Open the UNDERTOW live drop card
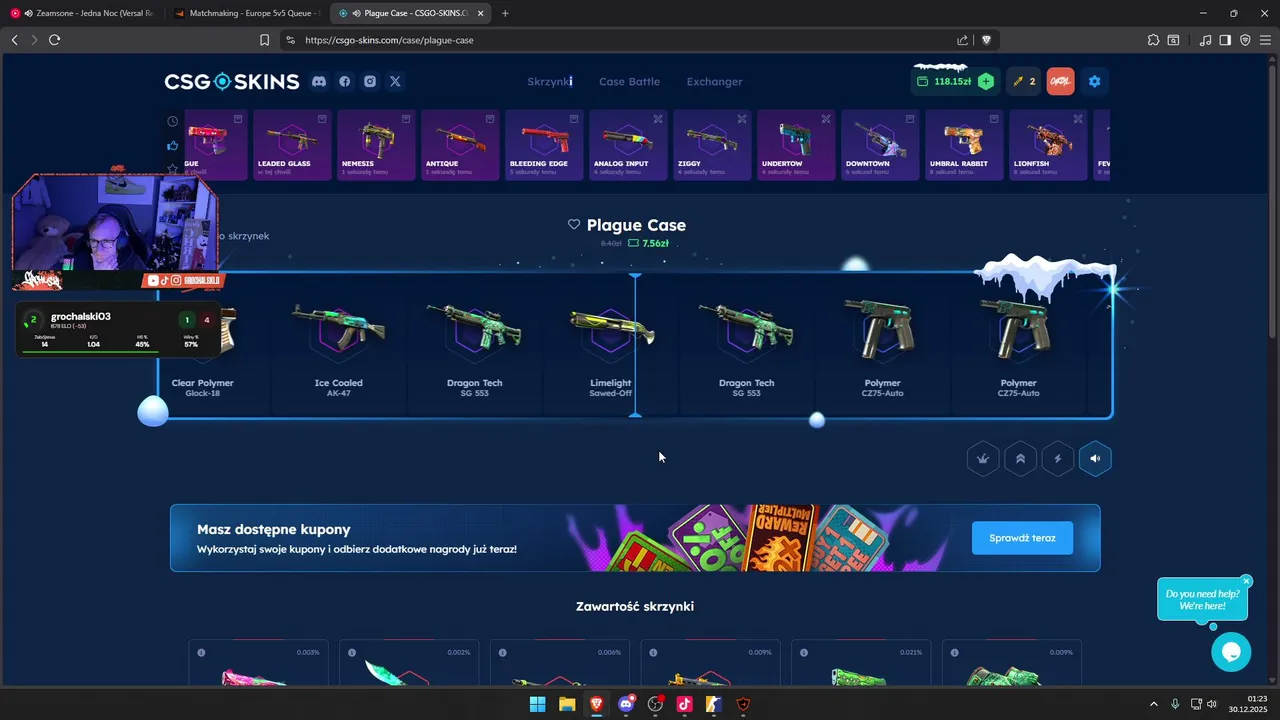Image resolution: width=1280 pixels, height=720 pixels. [796, 145]
